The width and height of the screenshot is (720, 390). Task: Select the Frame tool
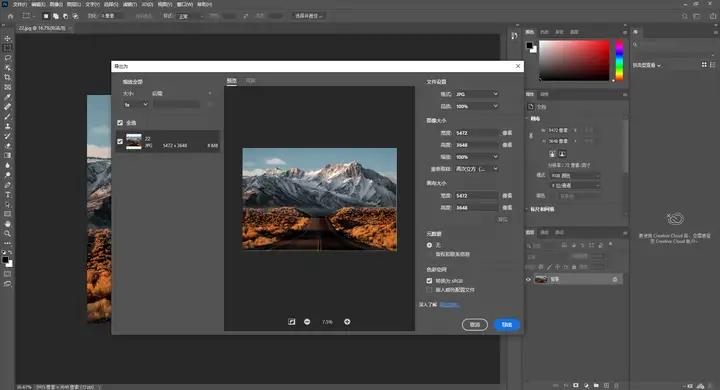coord(7,87)
